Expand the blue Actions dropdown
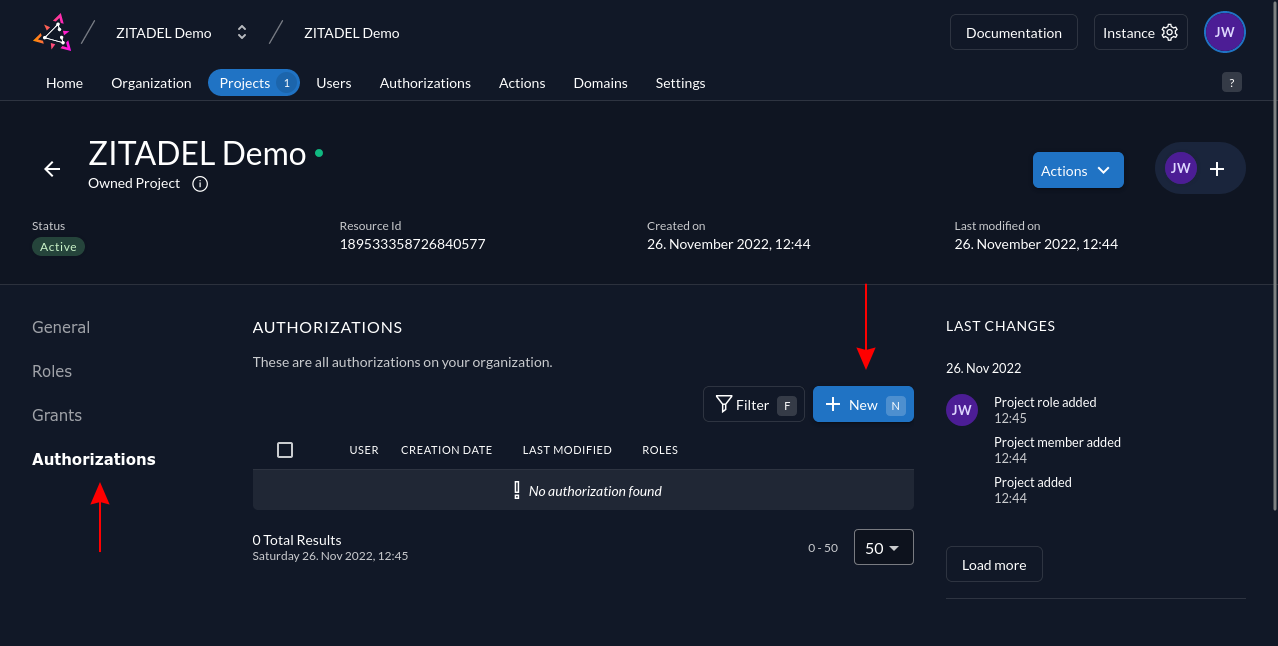Screen dimensions: 1278x646 (x=1078, y=170)
